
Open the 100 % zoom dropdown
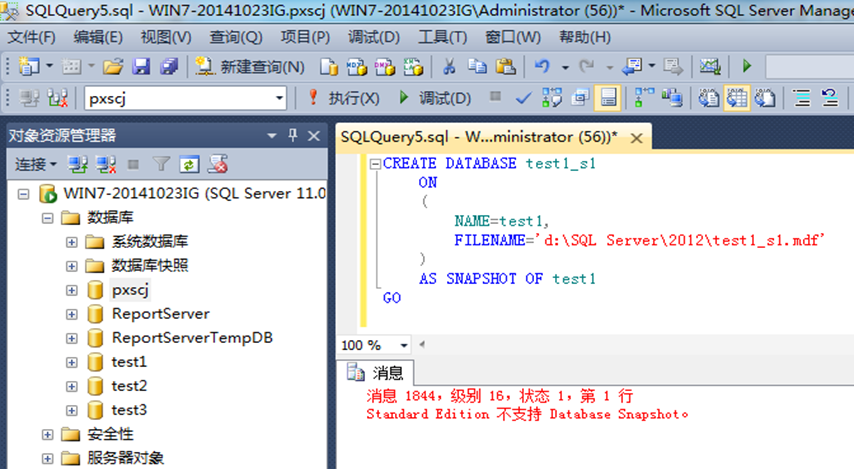tap(404, 345)
